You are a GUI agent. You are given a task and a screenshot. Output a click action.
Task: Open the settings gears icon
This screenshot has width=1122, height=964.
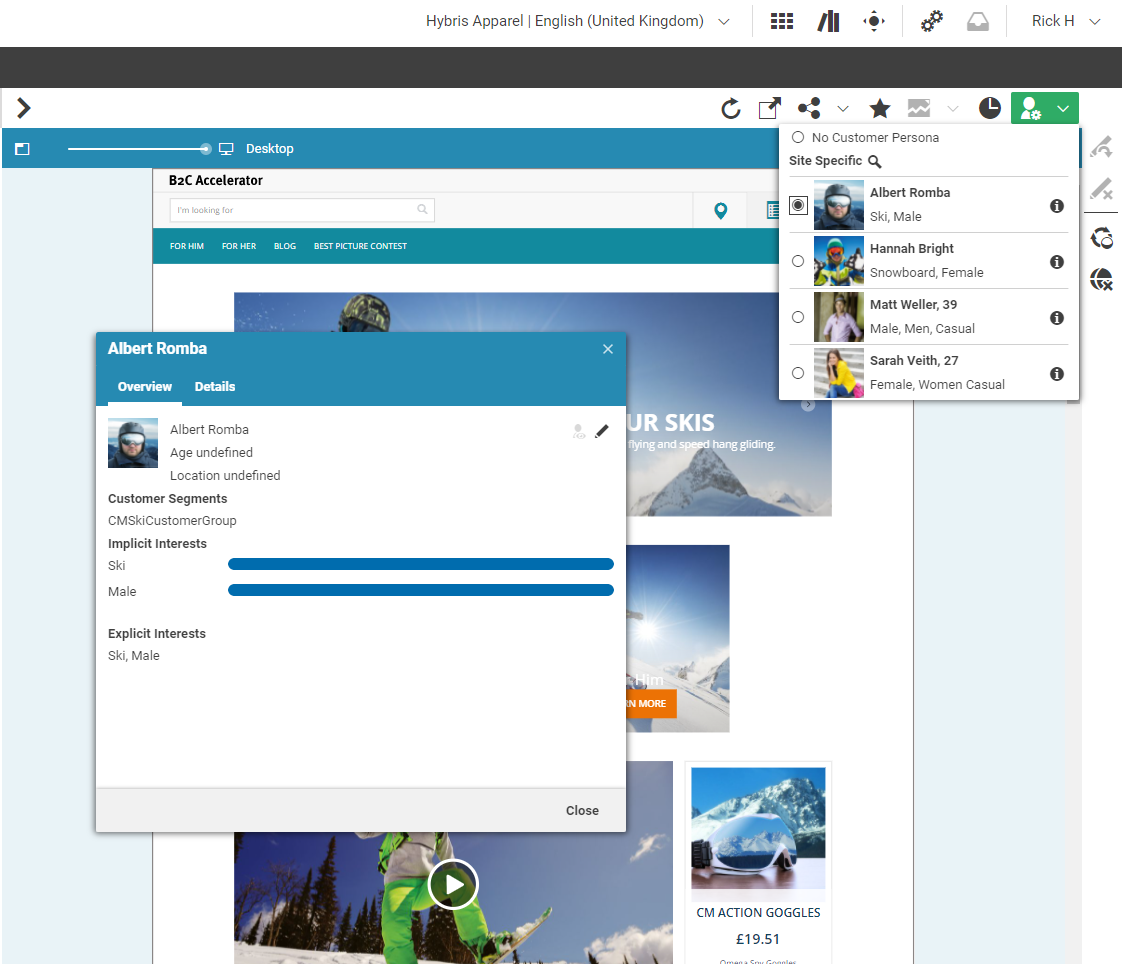tap(931, 20)
